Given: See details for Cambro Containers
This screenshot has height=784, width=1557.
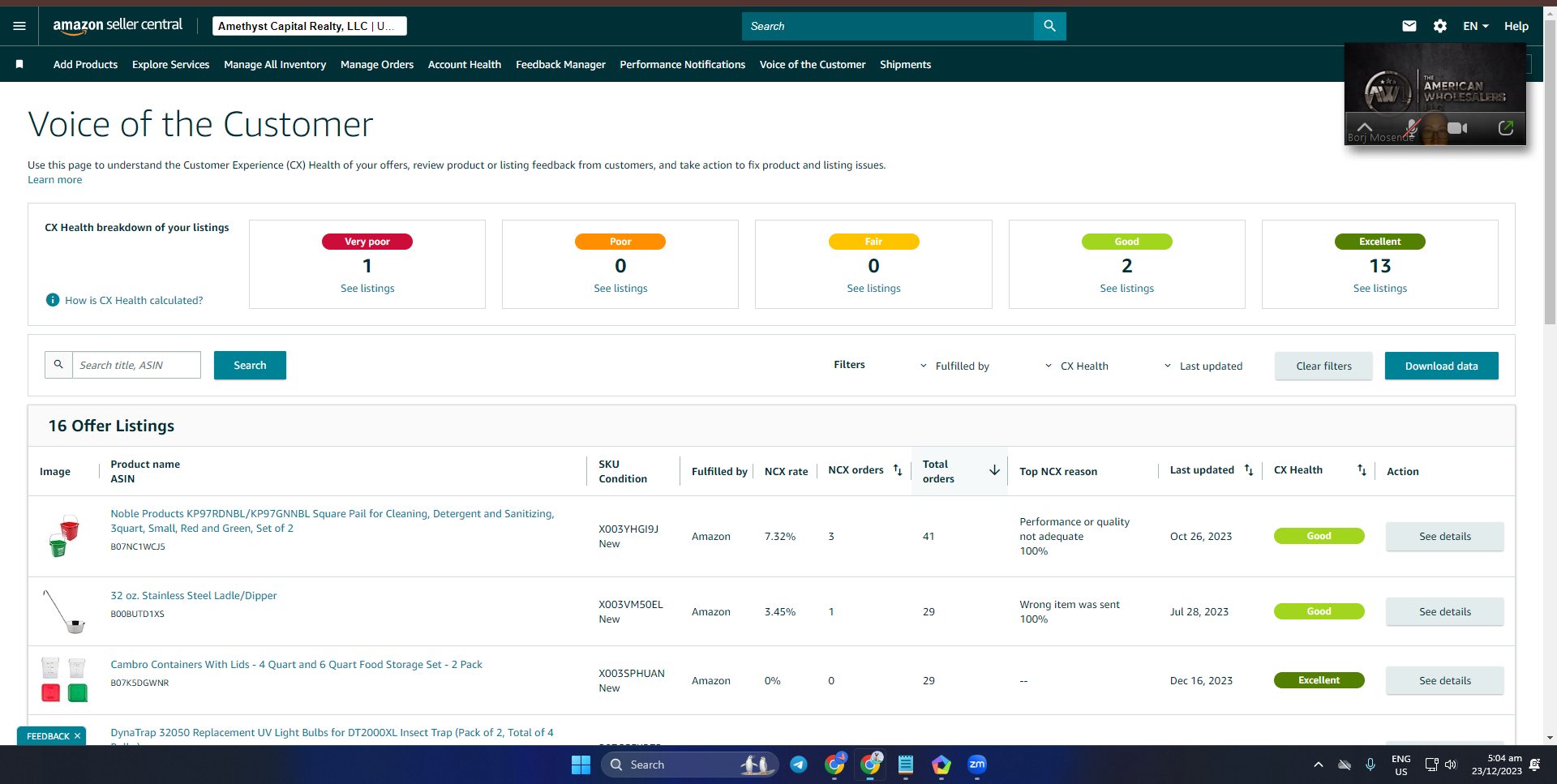Looking at the screenshot, I should (x=1444, y=680).
